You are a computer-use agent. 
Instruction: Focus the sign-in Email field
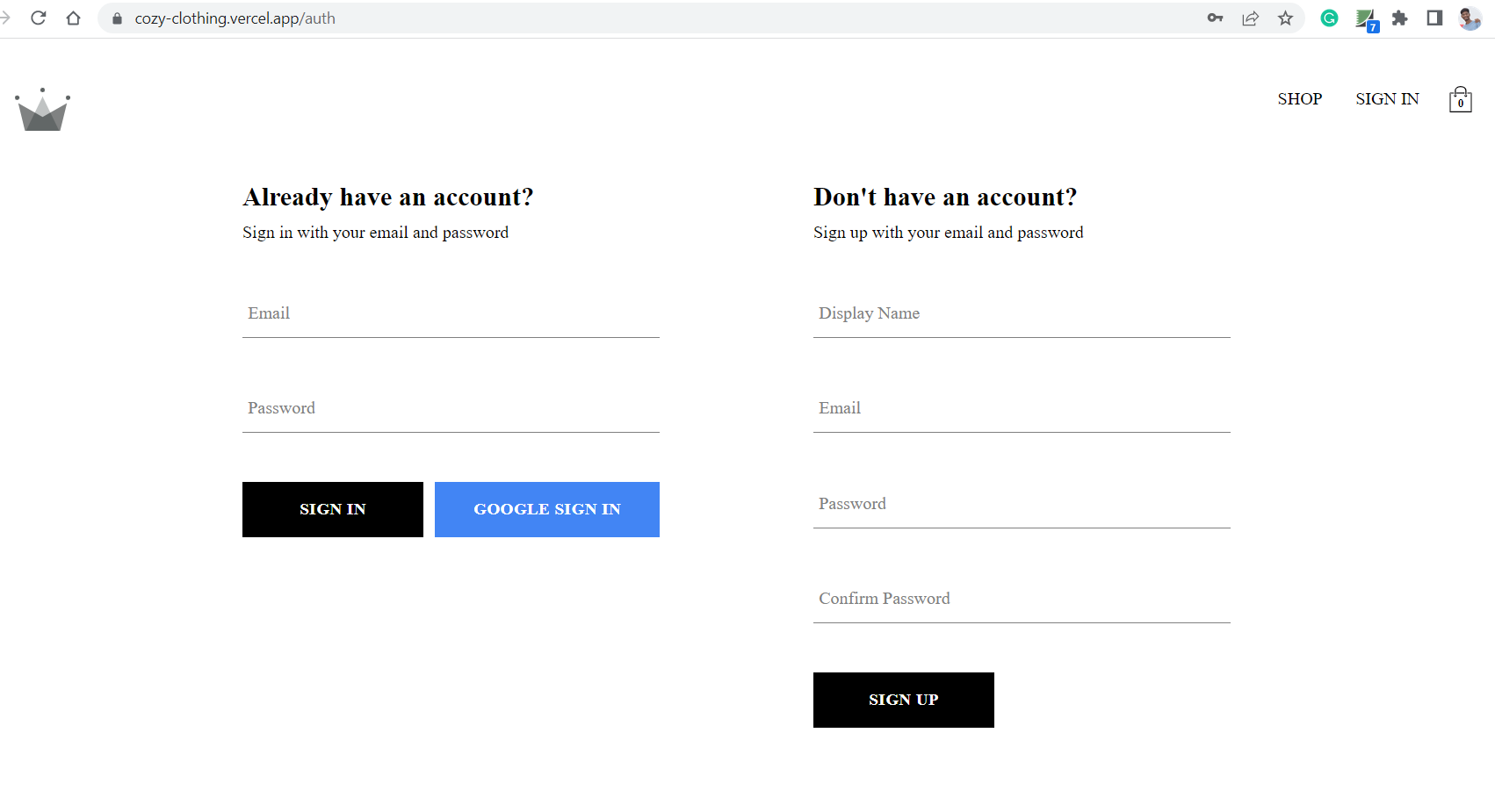(x=451, y=314)
